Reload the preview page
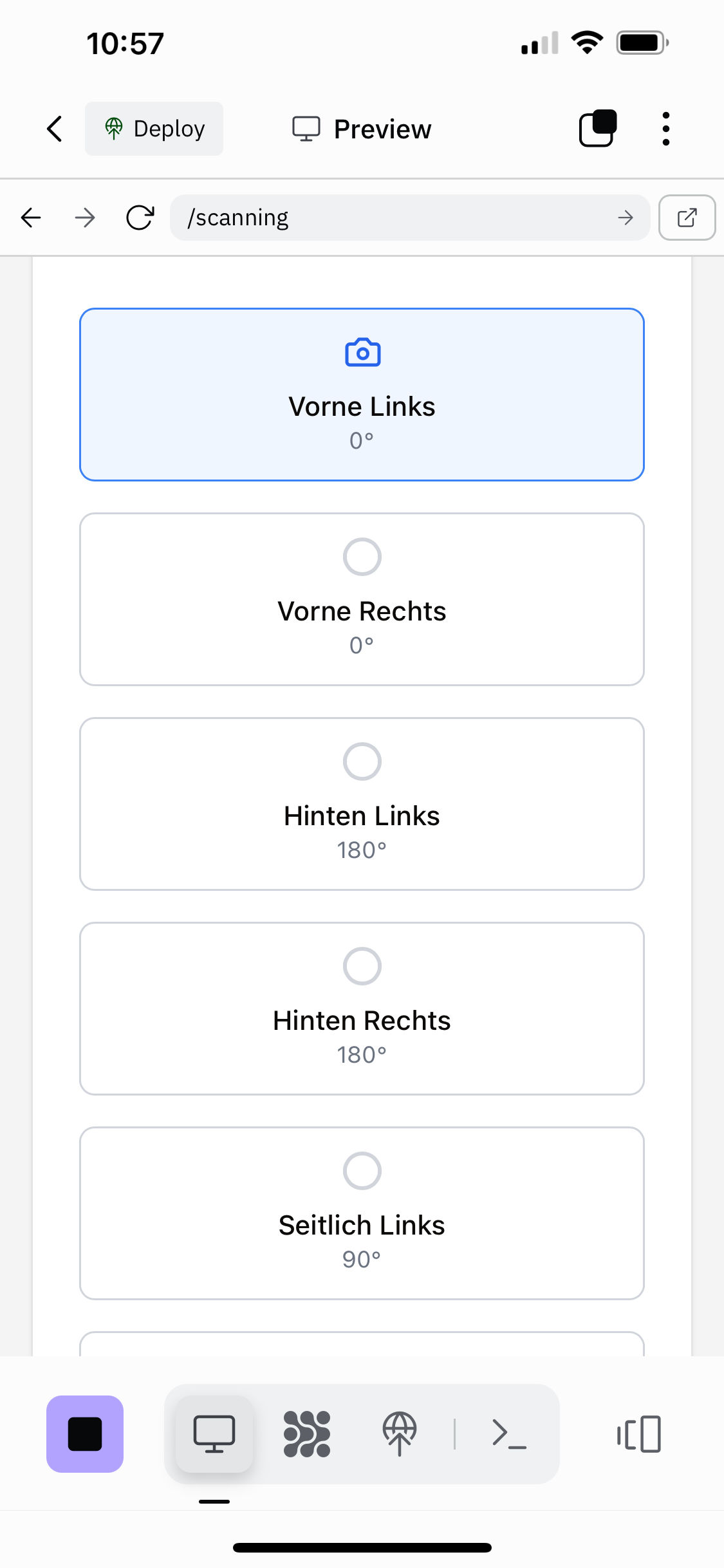 coord(140,218)
